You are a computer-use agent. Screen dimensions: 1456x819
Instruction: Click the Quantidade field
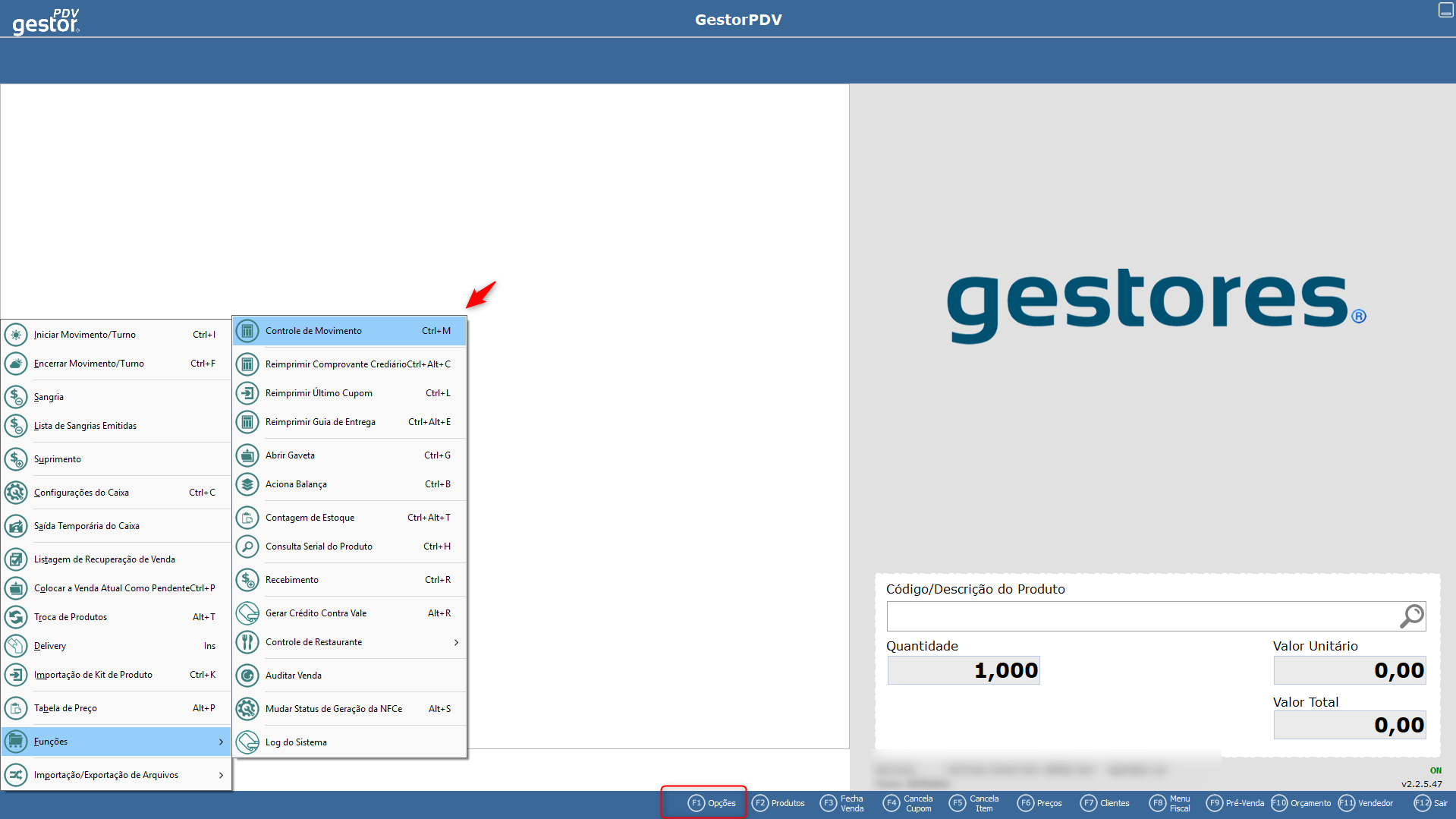(964, 671)
